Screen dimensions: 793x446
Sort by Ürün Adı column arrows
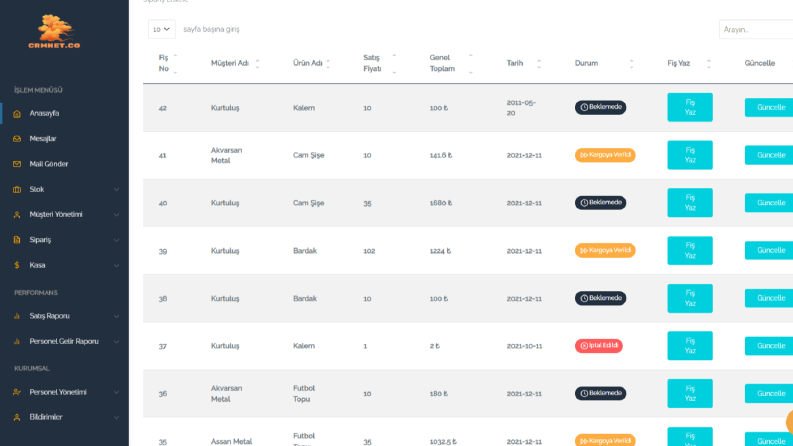click(328, 64)
